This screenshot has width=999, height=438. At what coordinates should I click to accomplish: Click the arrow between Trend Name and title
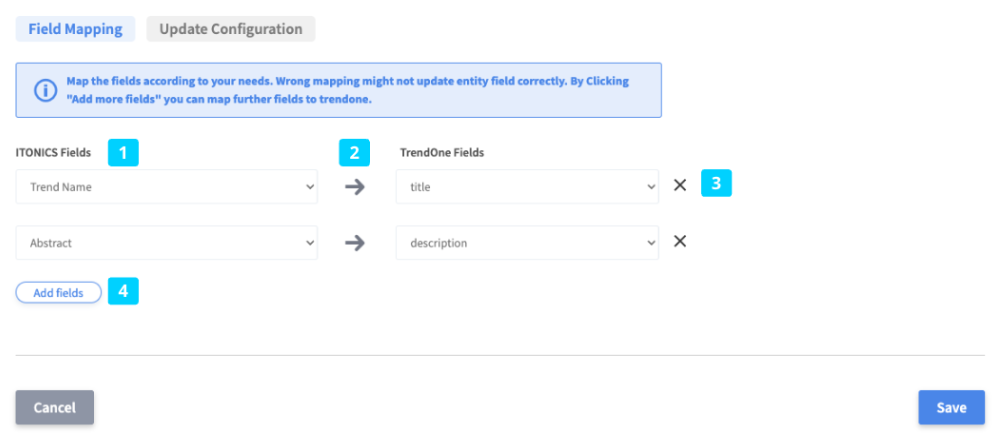tap(355, 186)
